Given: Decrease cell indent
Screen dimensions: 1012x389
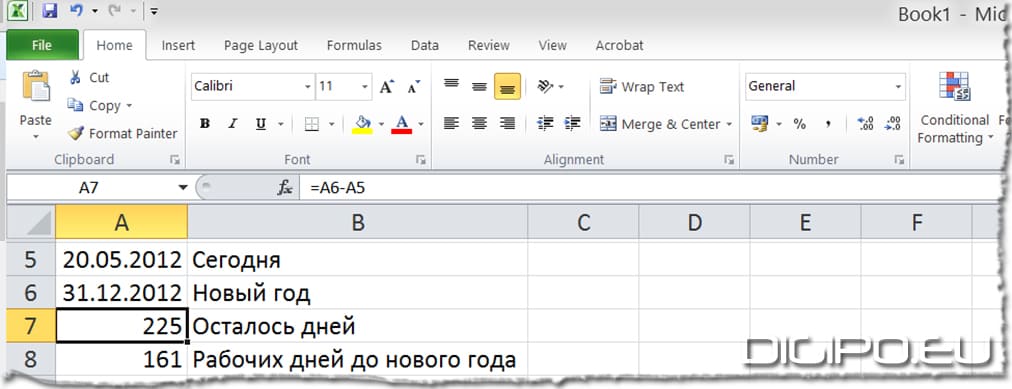Looking at the screenshot, I should 545,124.
